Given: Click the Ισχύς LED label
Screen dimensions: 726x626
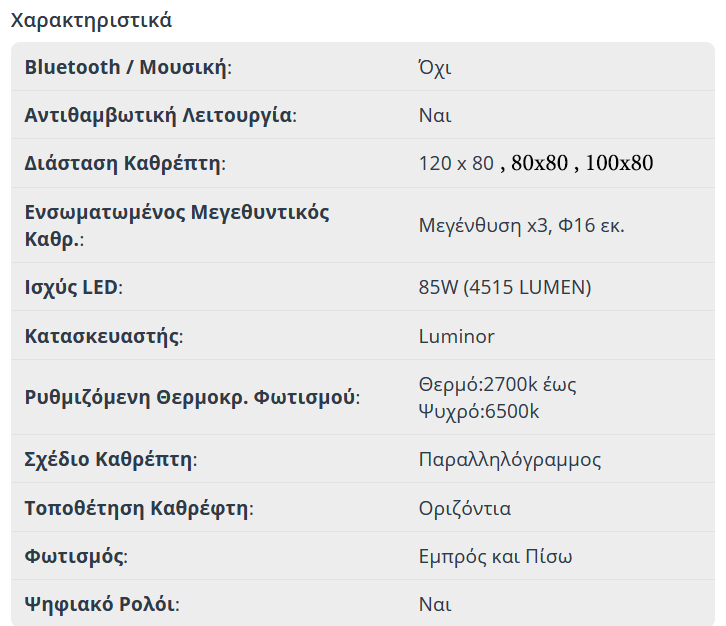Looking at the screenshot, I should pyautogui.click(x=73, y=288).
